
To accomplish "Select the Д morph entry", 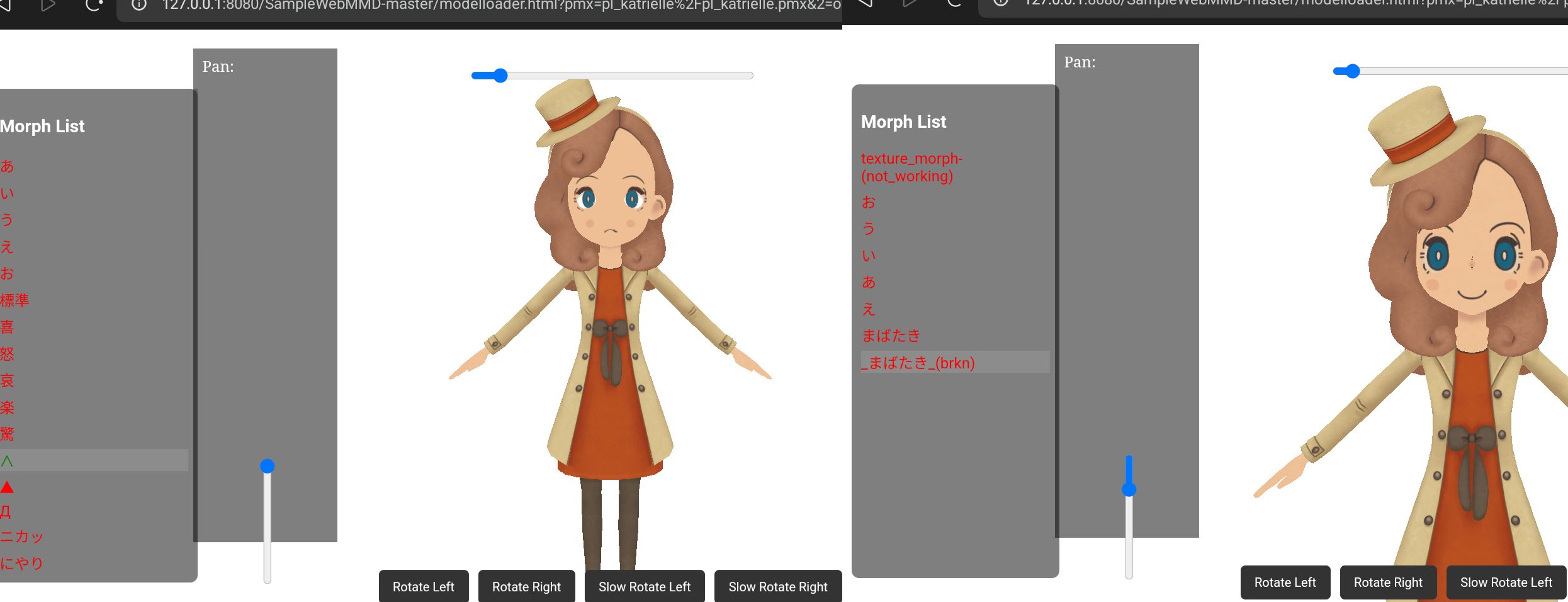I will (6, 512).
